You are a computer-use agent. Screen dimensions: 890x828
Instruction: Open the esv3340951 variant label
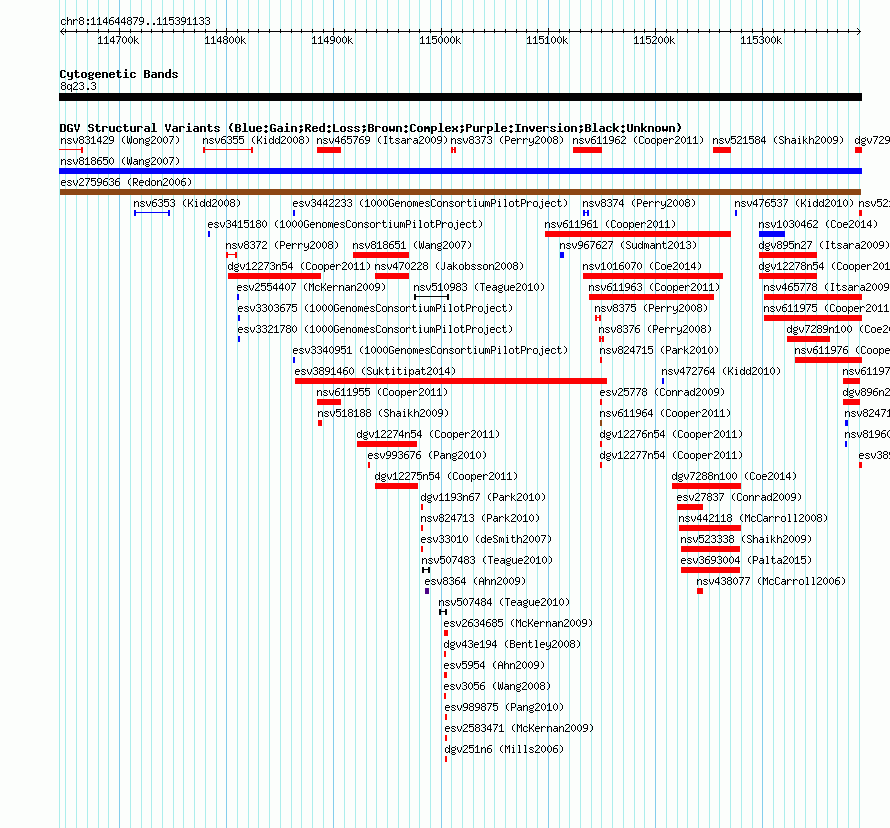click(430, 350)
